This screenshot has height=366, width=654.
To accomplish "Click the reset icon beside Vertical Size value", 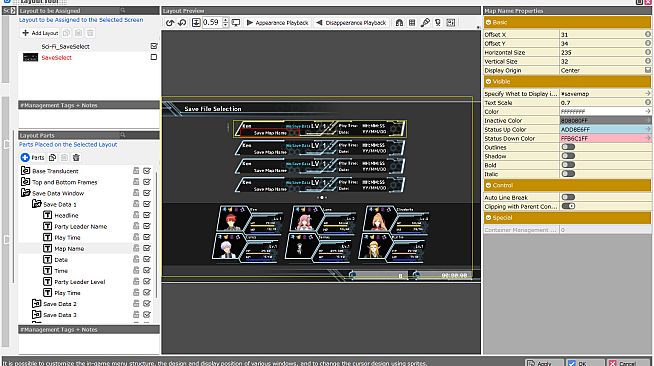I will tap(648, 61).
